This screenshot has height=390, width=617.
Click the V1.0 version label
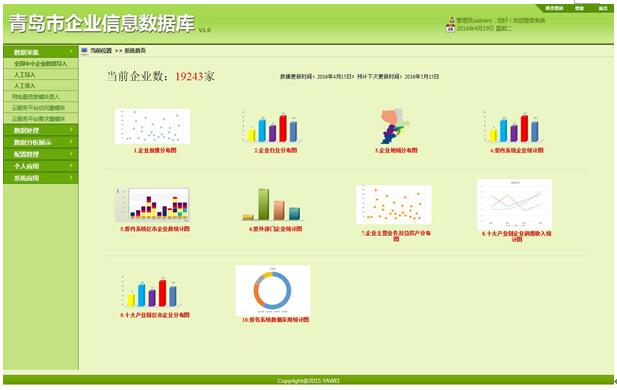point(204,30)
